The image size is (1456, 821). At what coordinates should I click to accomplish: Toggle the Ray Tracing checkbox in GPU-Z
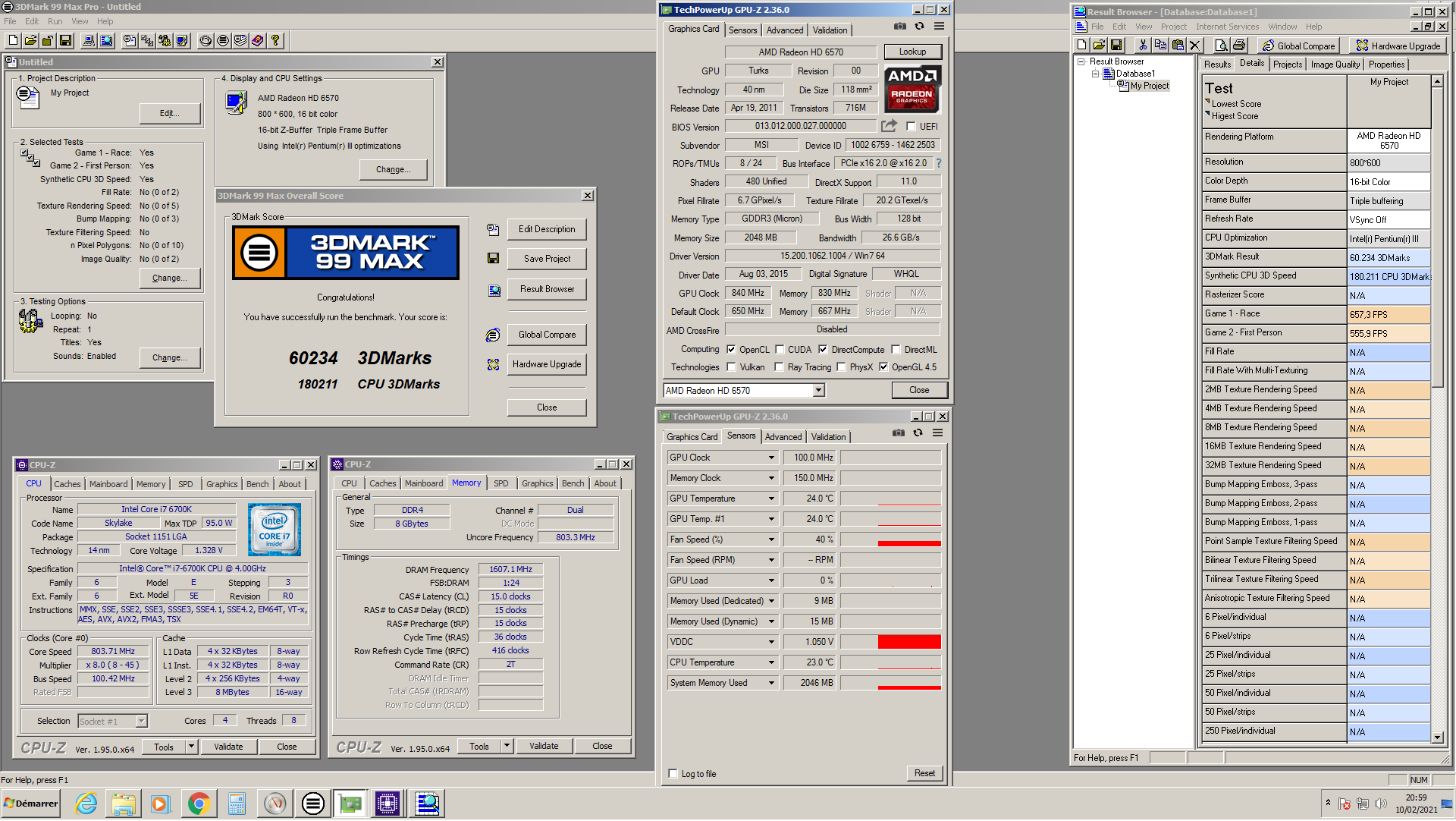pos(779,367)
